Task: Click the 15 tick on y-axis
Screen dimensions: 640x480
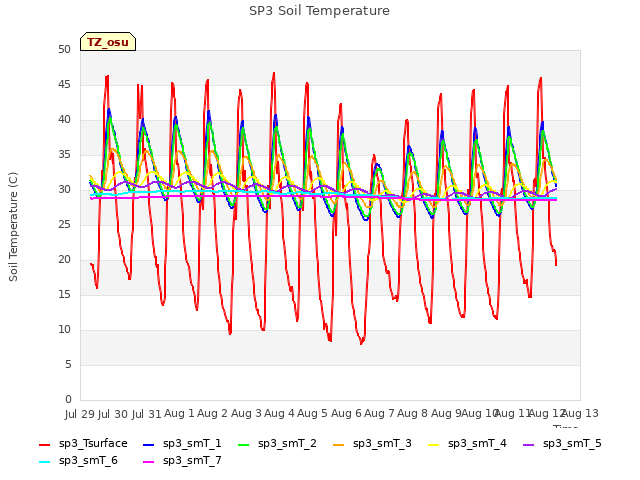Action: pyautogui.click(x=64, y=295)
